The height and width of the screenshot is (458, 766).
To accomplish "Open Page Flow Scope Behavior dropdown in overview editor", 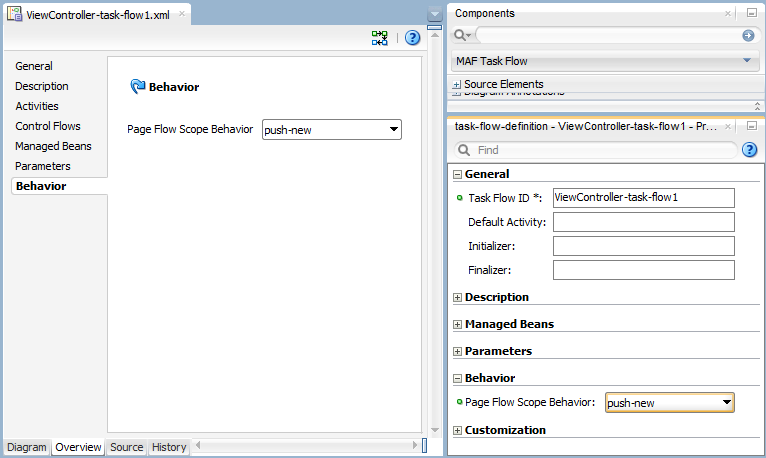I will pyautogui.click(x=332, y=130).
